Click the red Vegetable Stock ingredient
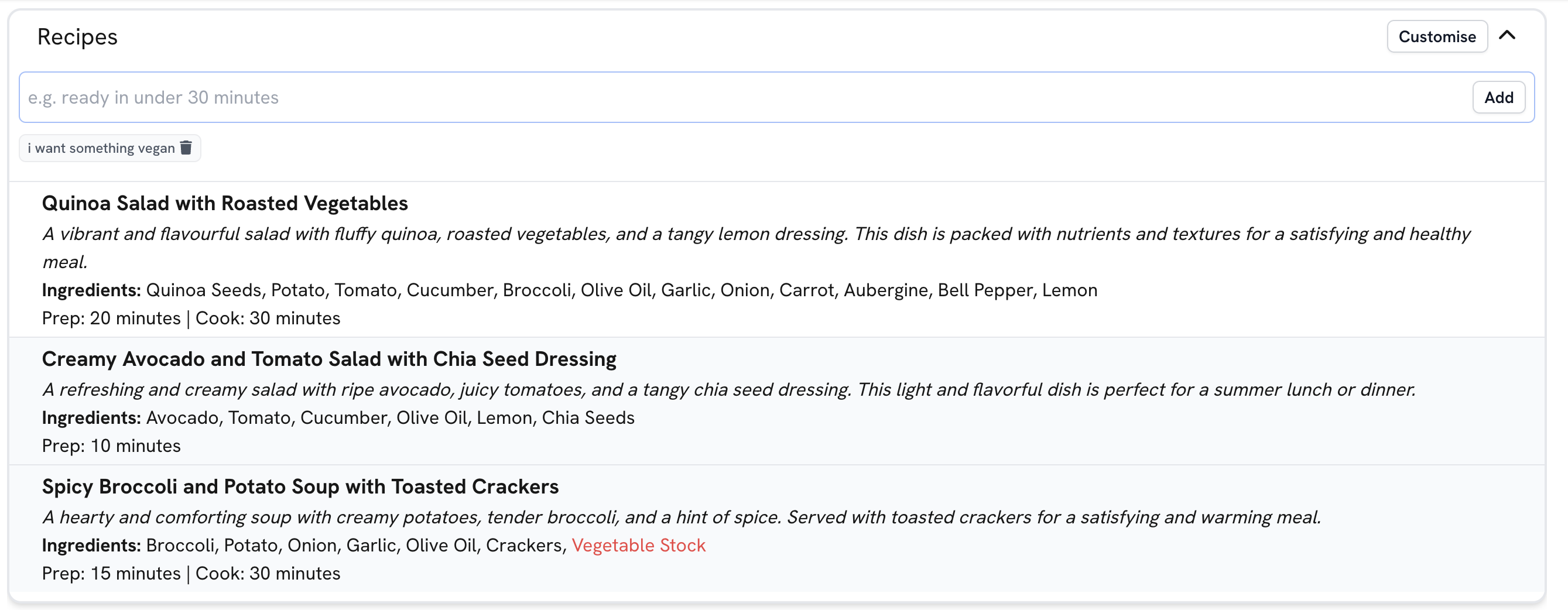This screenshot has height=610, width=1568. 639,545
